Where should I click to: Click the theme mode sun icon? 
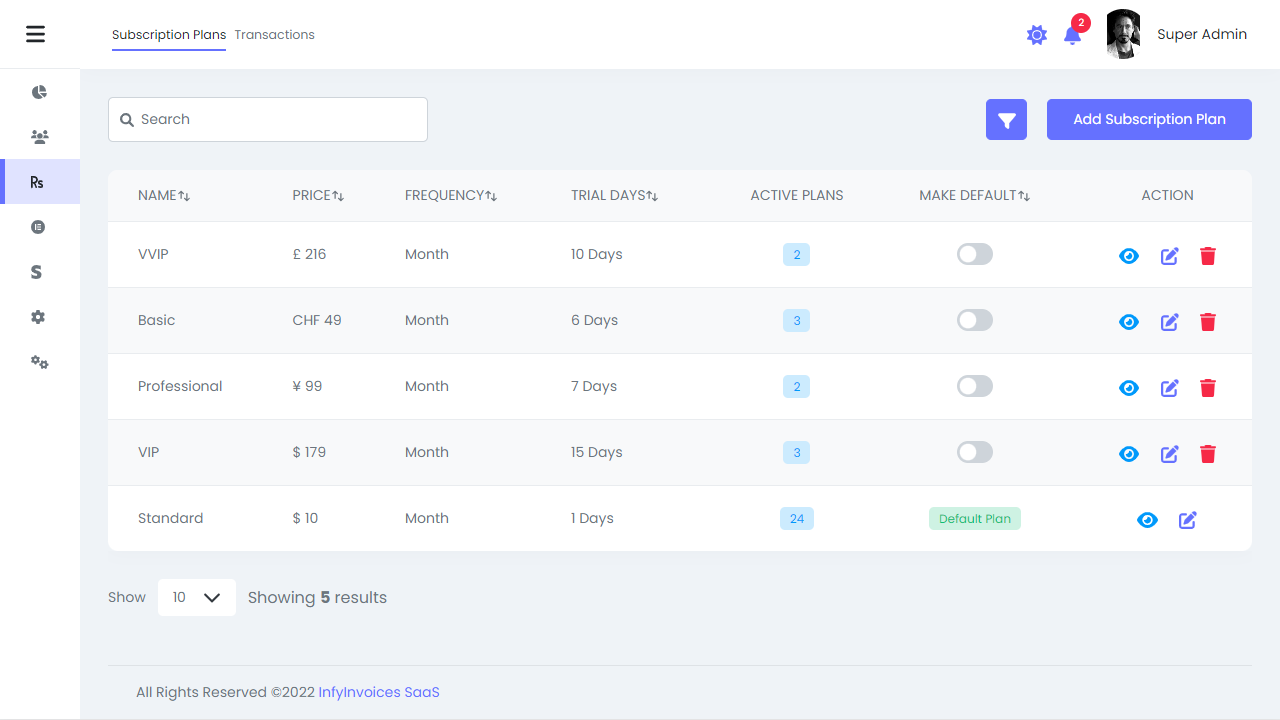(1037, 35)
